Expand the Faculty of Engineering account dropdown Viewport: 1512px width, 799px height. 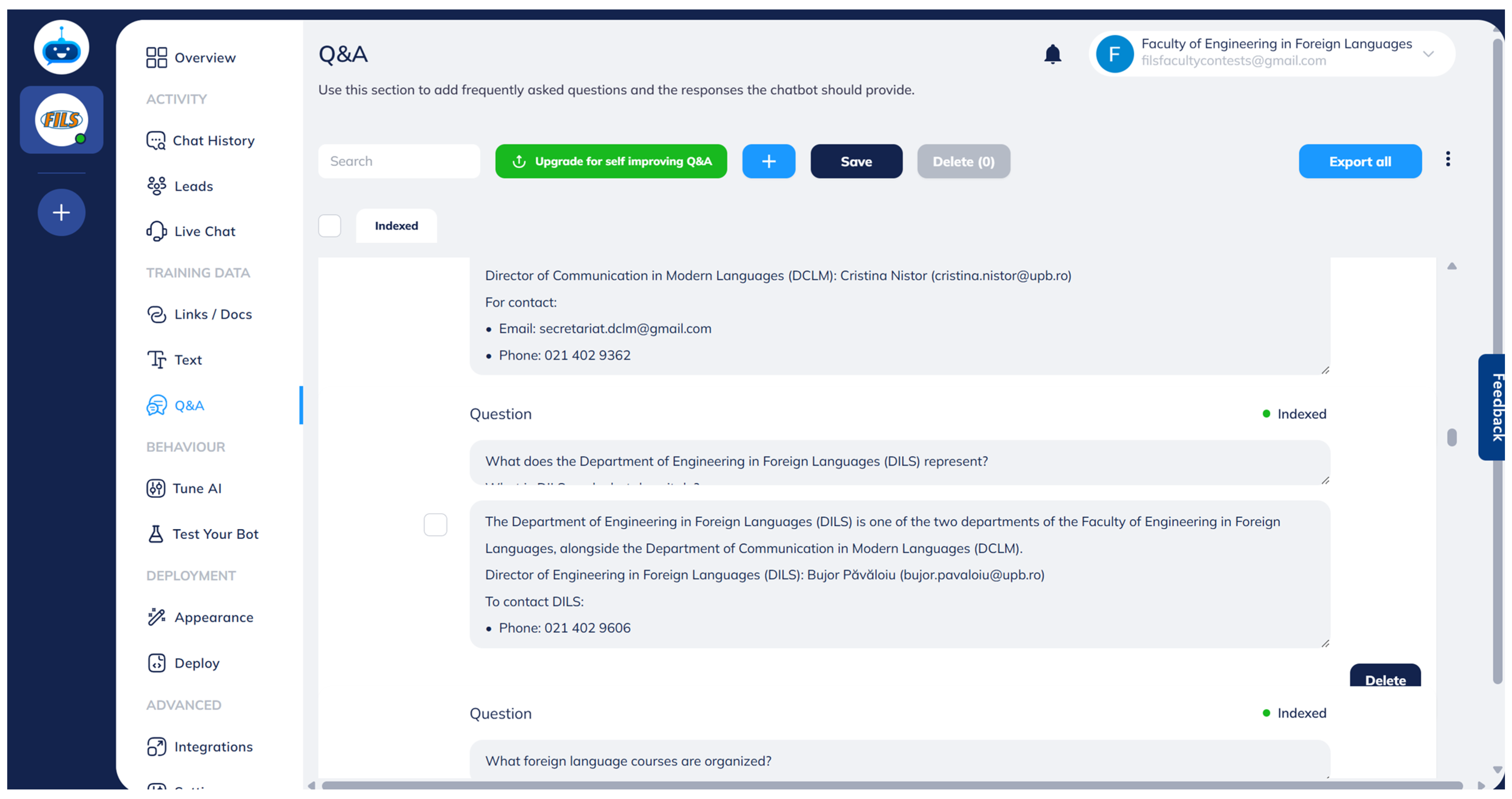point(1428,54)
